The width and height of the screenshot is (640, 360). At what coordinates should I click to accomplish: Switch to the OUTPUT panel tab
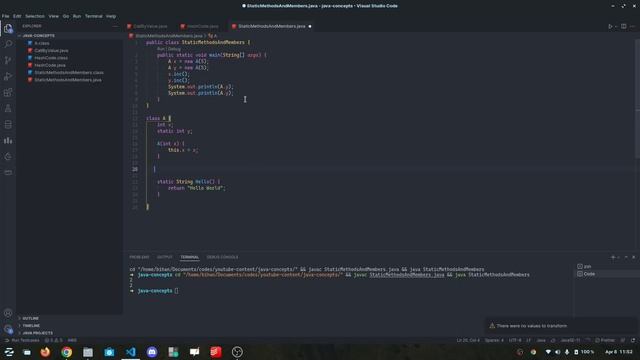(165, 257)
